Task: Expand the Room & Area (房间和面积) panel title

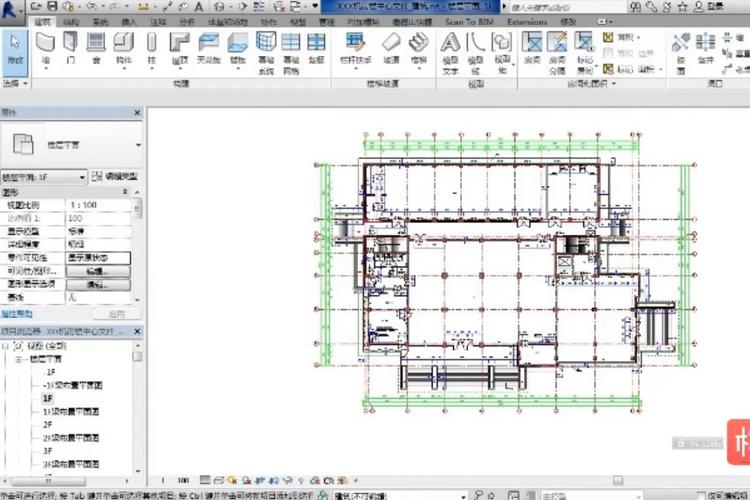Action: point(592,84)
